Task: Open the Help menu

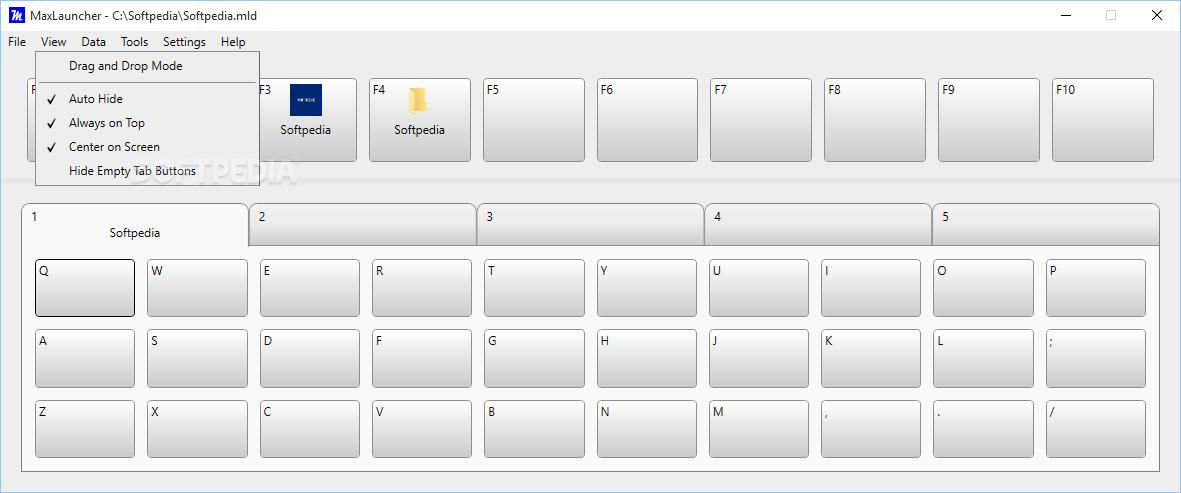Action: 233,42
